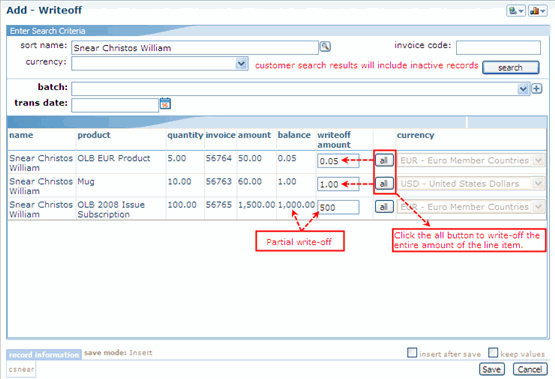Open currency dropdown for the Mug row
The height and width of the screenshot is (379, 555).
click(x=538, y=184)
